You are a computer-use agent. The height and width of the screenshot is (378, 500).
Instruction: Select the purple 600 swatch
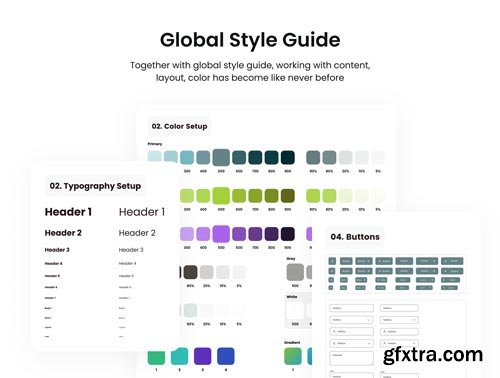pos(239,234)
